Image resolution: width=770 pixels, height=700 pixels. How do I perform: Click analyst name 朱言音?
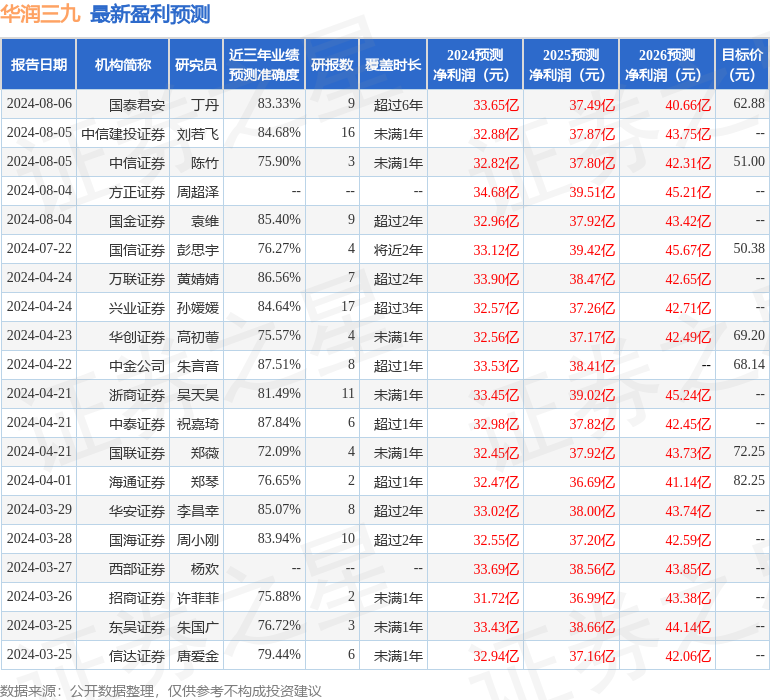198,365
